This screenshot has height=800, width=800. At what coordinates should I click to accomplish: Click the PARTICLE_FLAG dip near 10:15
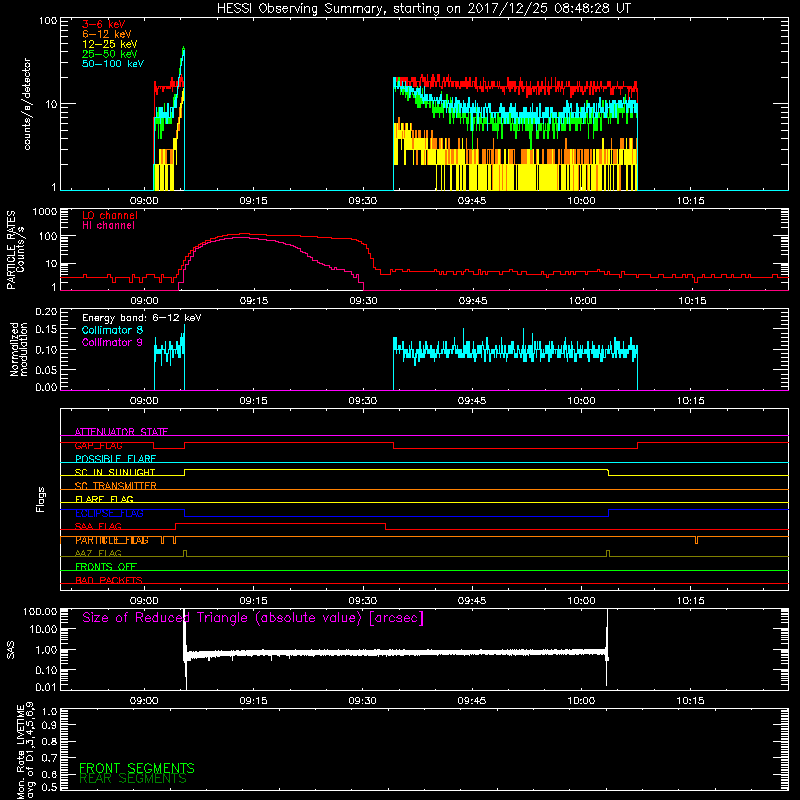(x=697, y=540)
